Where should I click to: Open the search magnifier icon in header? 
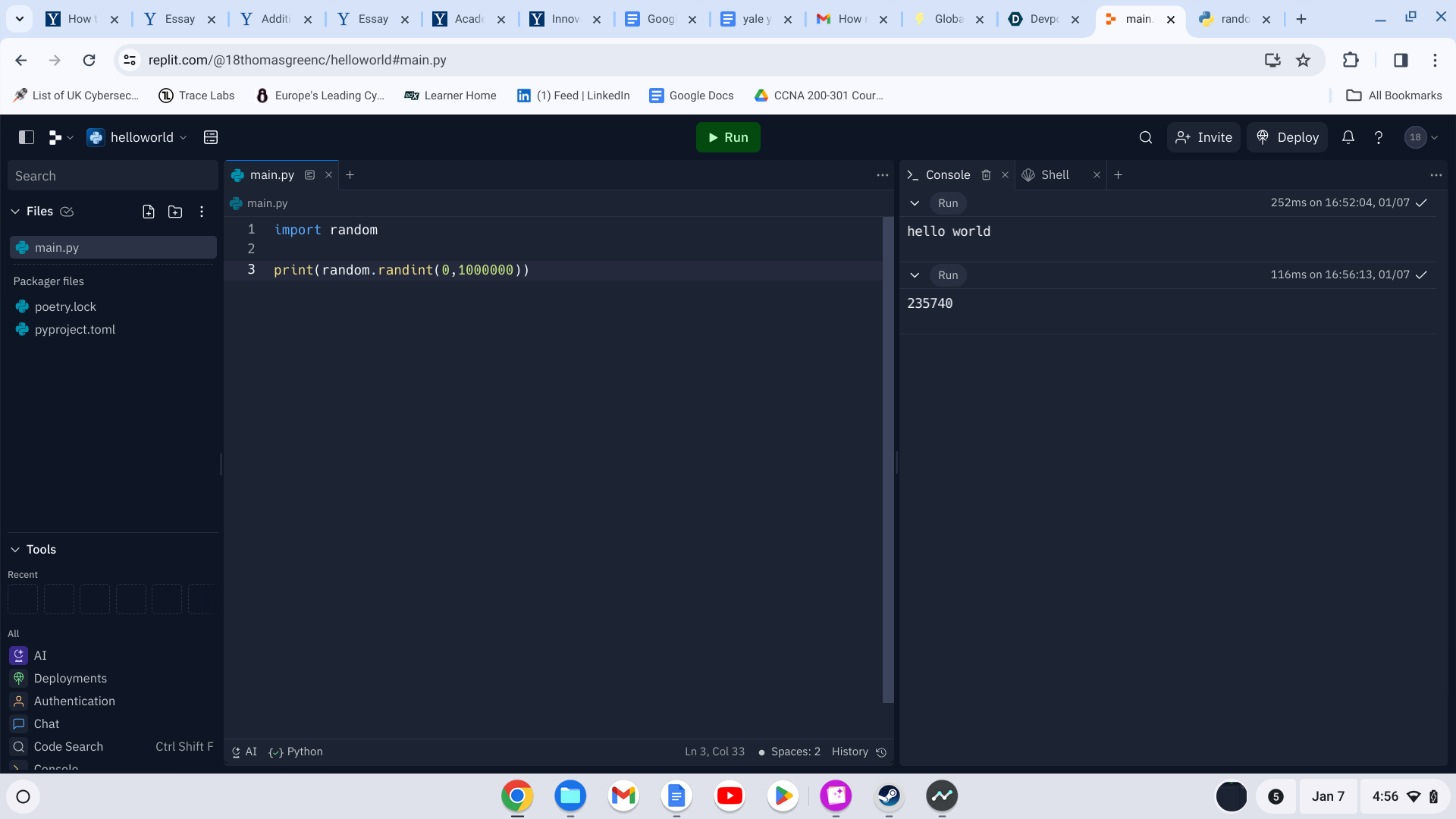[x=1146, y=137]
